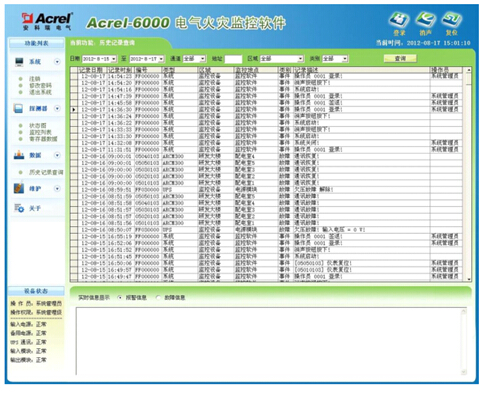Open the 关于 about icon
The width and height of the screenshot is (487, 393).
(x=19, y=208)
